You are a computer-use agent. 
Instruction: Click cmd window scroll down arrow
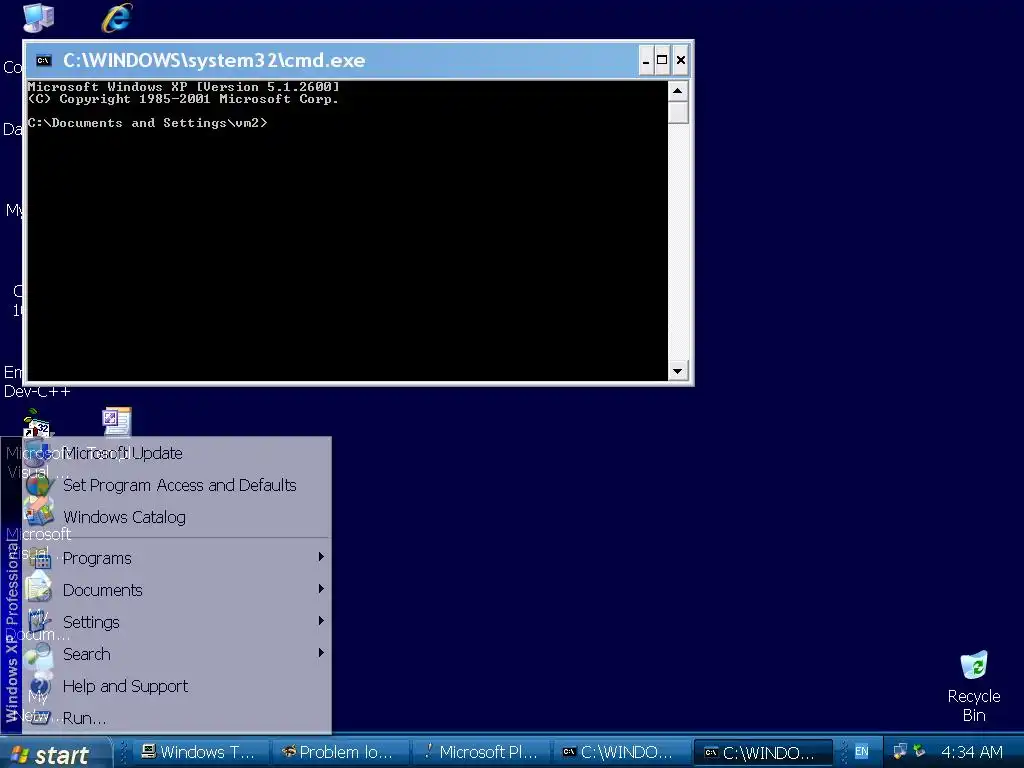click(x=678, y=371)
